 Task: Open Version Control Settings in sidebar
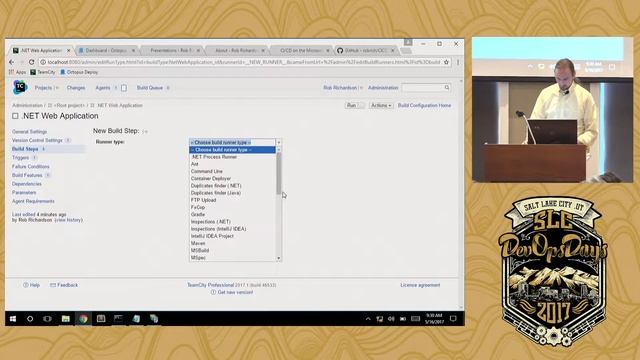[37, 140]
